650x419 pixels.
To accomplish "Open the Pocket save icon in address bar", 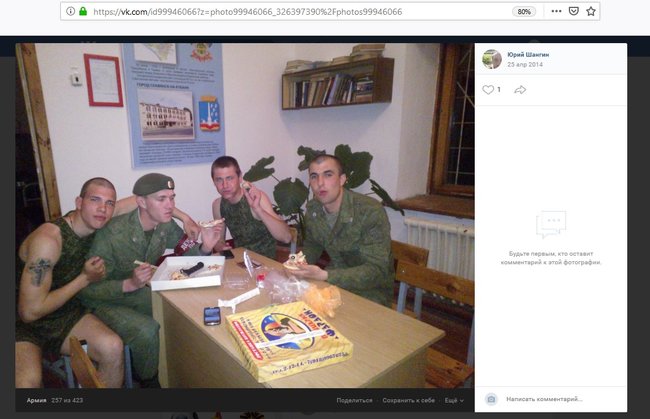I will coord(571,11).
